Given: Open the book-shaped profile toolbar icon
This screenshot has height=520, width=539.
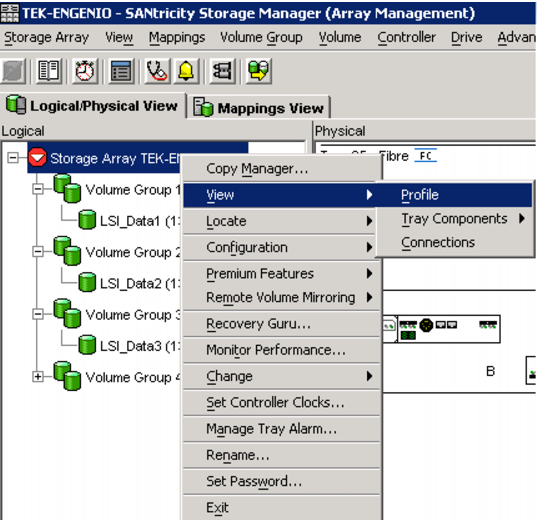Looking at the screenshot, I should (49, 71).
